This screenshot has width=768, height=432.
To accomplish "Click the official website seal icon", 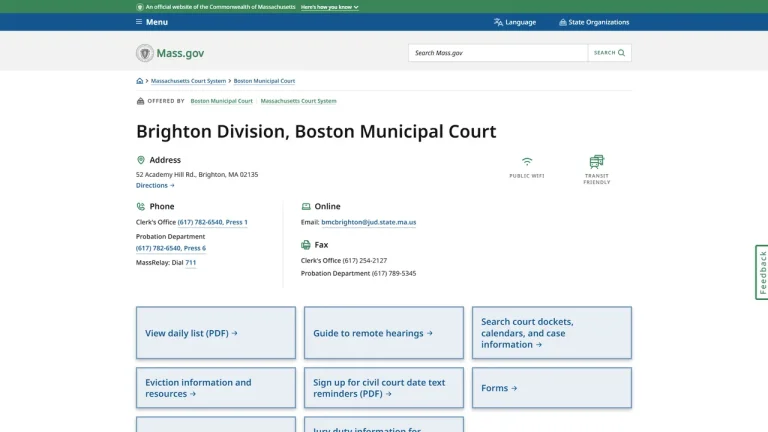I will tap(140, 7).
